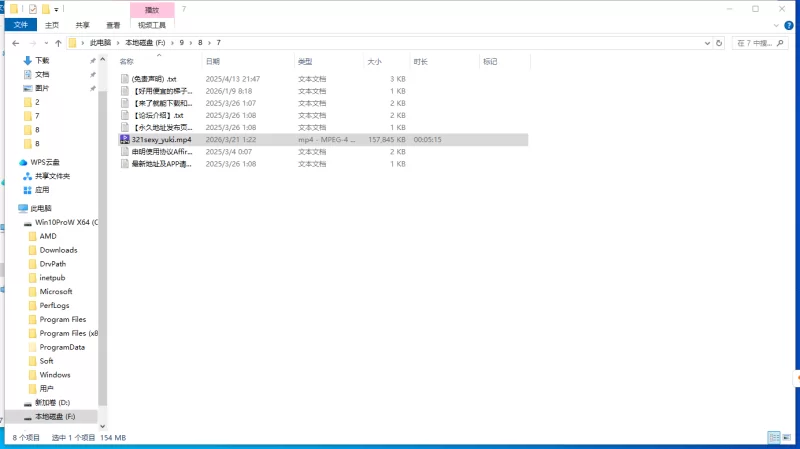Open the 共享 ribbon tab

(82, 24)
